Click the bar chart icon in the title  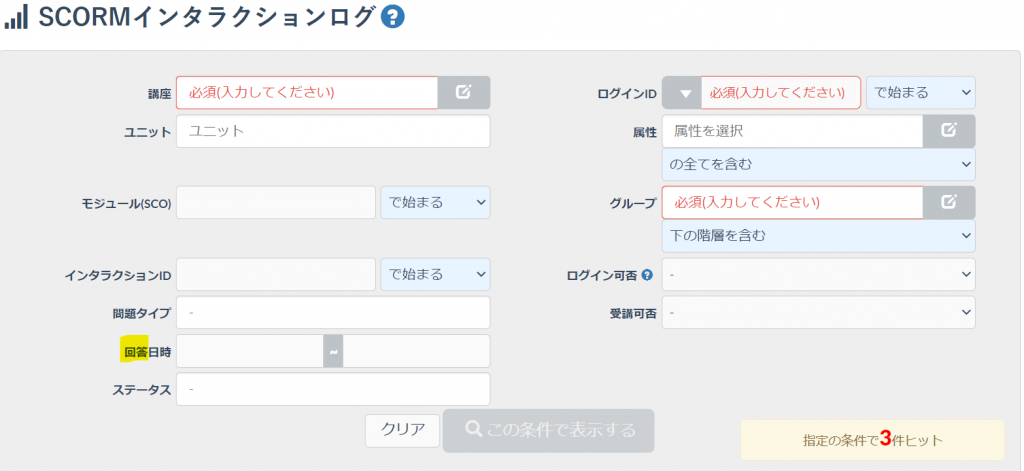point(16,18)
